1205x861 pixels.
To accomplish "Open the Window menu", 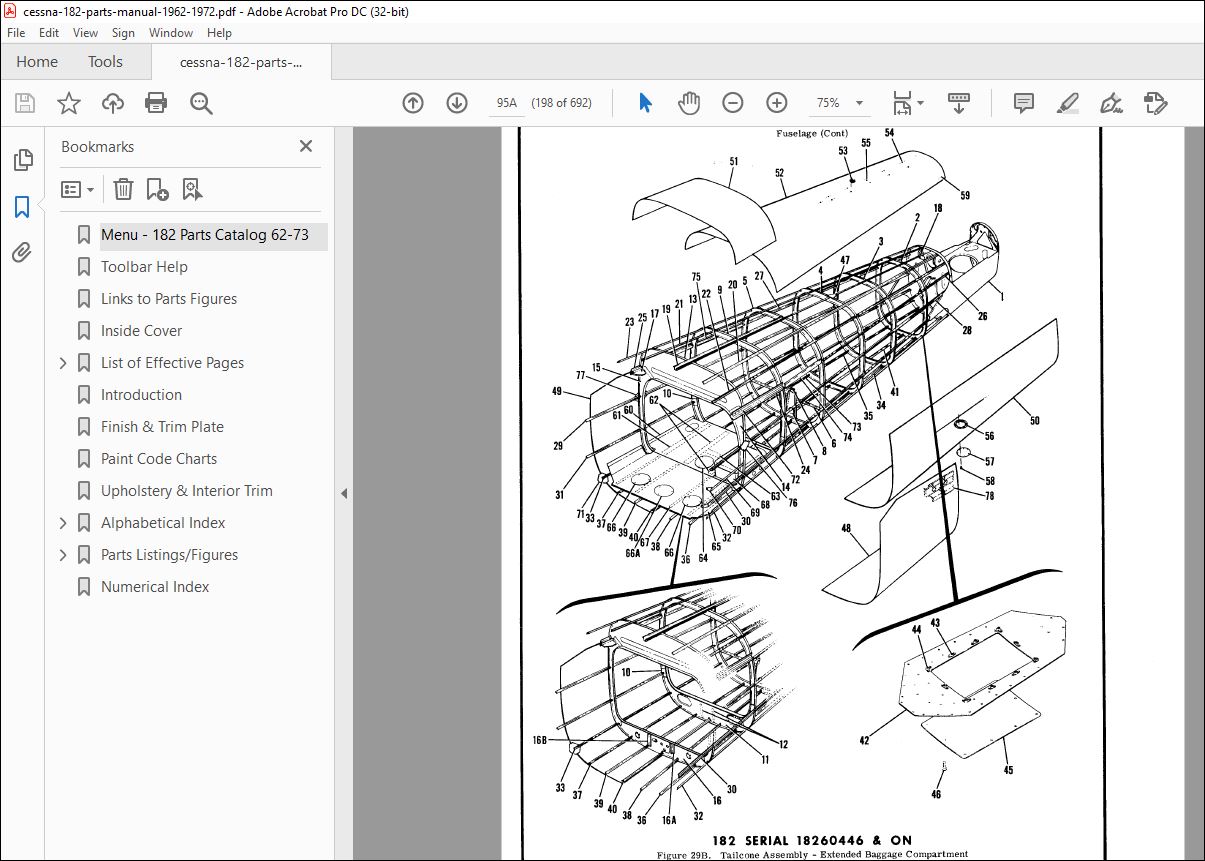I will pos(171,33).
